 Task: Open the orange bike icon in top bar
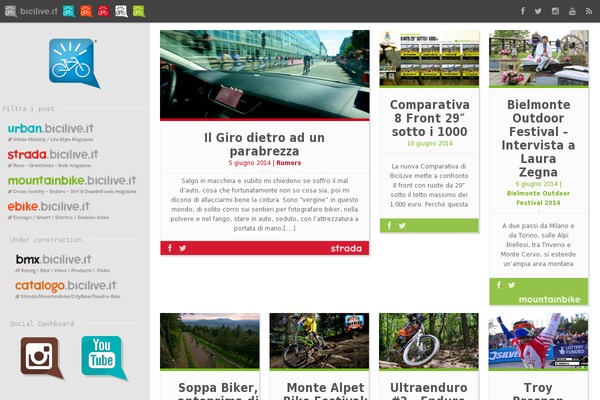[86, 11]
